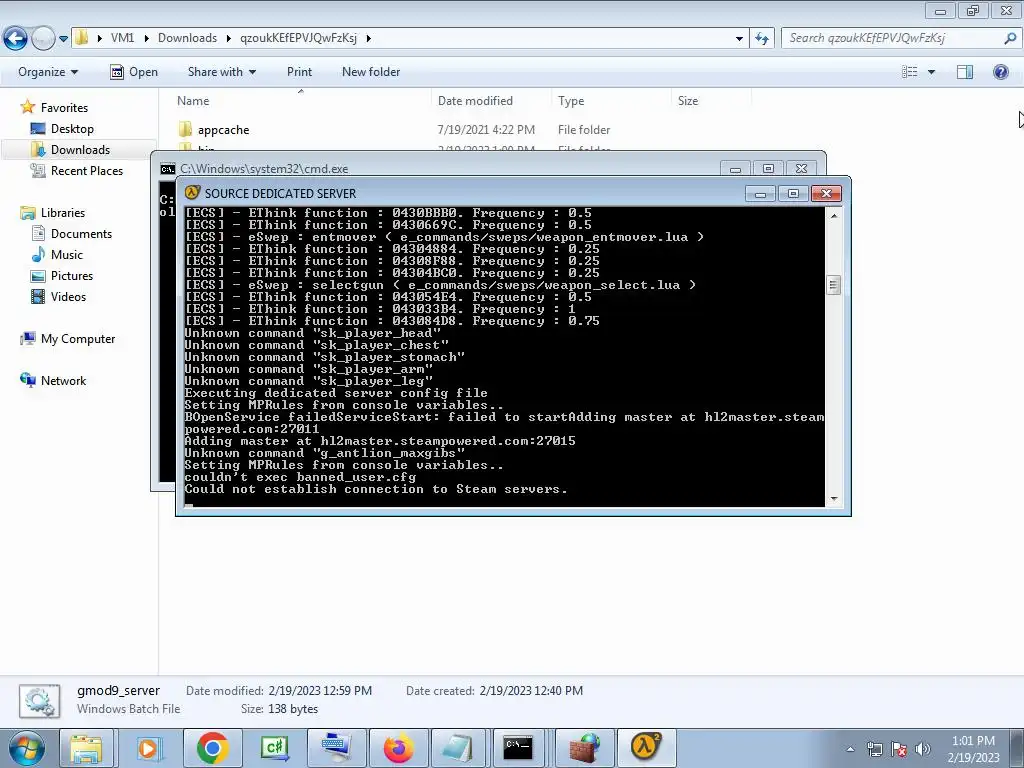
Task: Open the Share with menu
Action: pyautogui.click(x=221, y=72)
